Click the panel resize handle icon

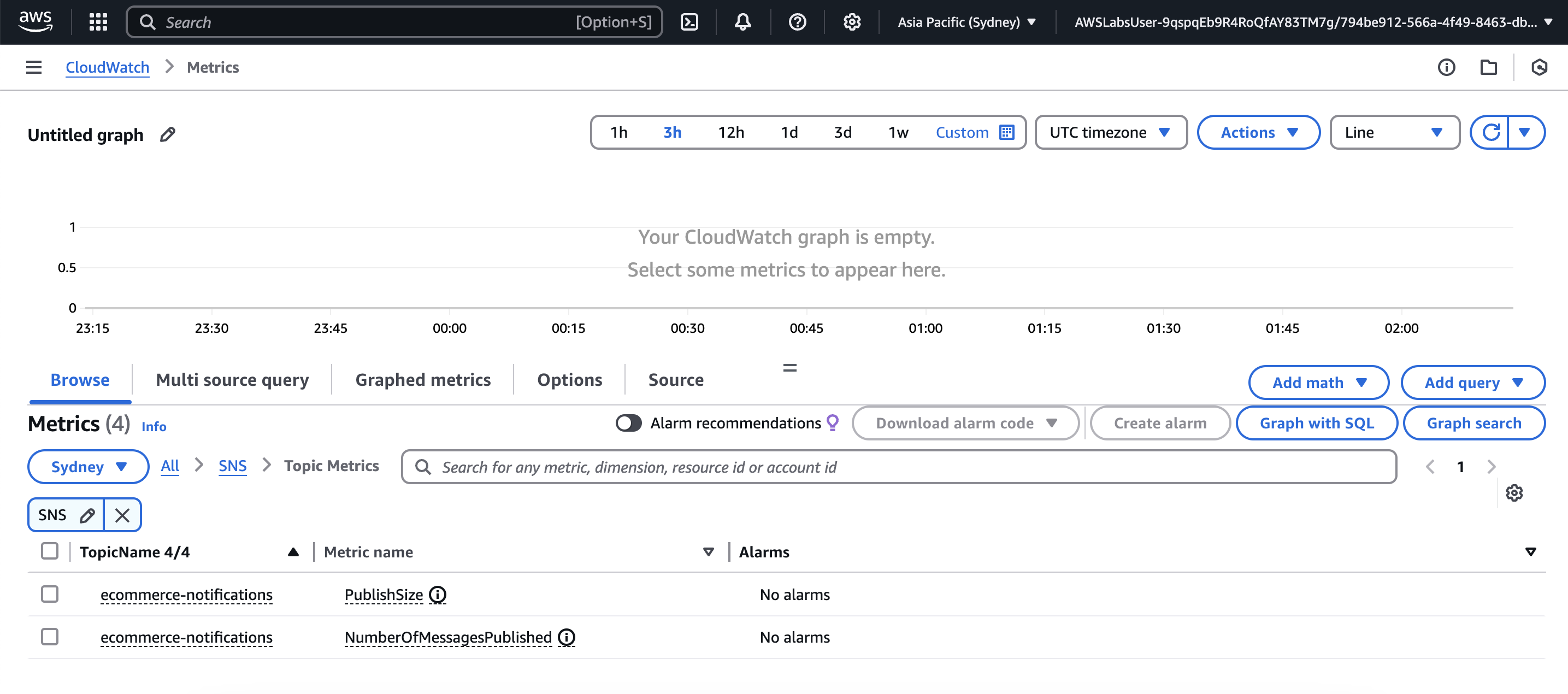(x=789, y=368)
